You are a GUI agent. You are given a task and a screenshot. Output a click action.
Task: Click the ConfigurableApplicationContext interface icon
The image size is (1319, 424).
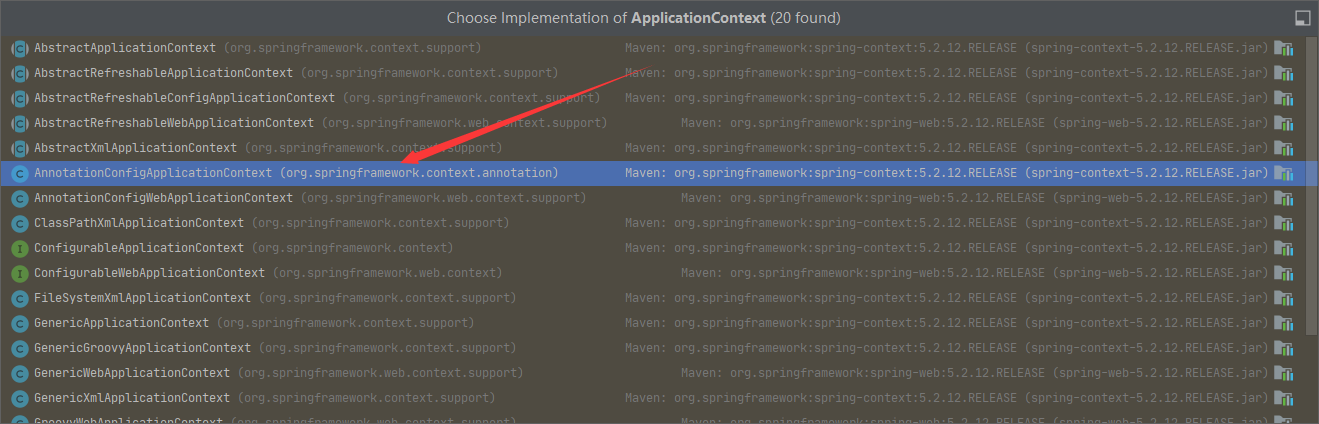(19, 248)
